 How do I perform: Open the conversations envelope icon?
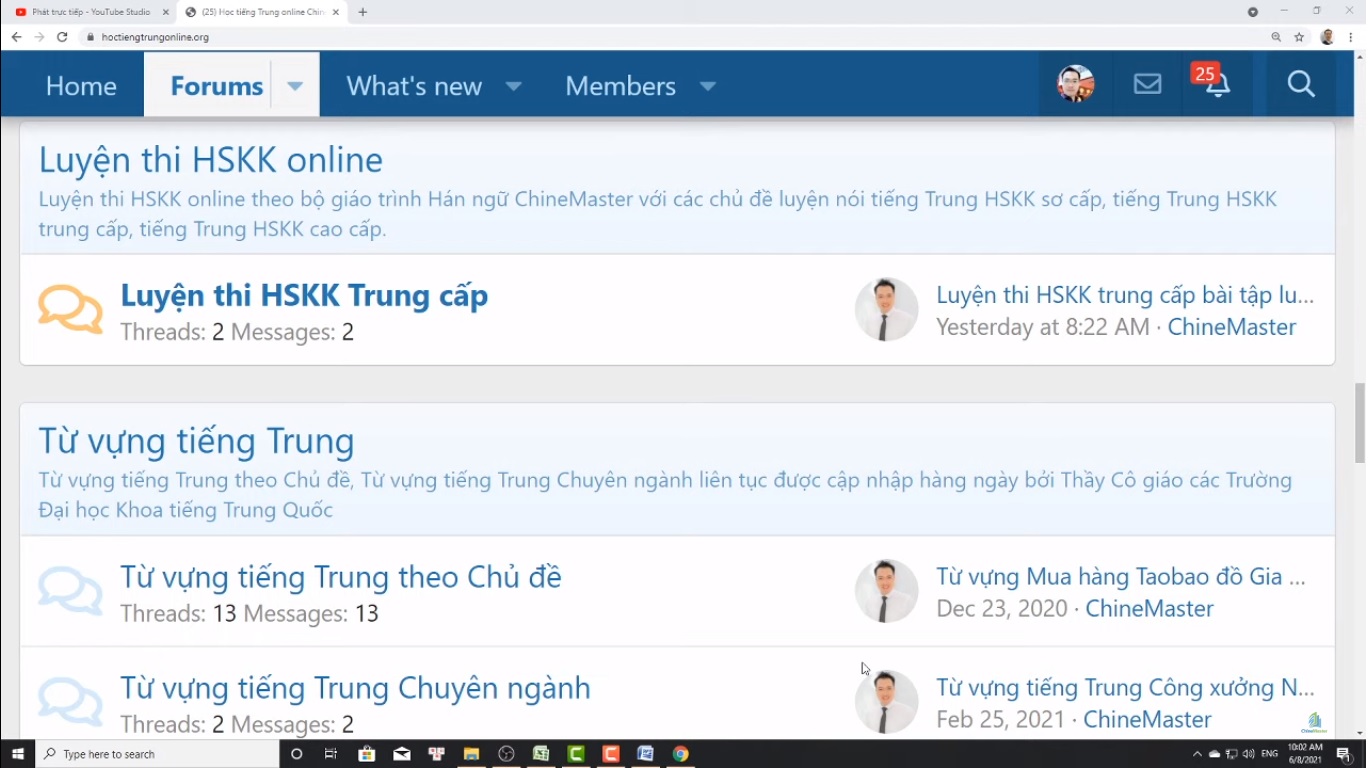[x=1147, y=85]
